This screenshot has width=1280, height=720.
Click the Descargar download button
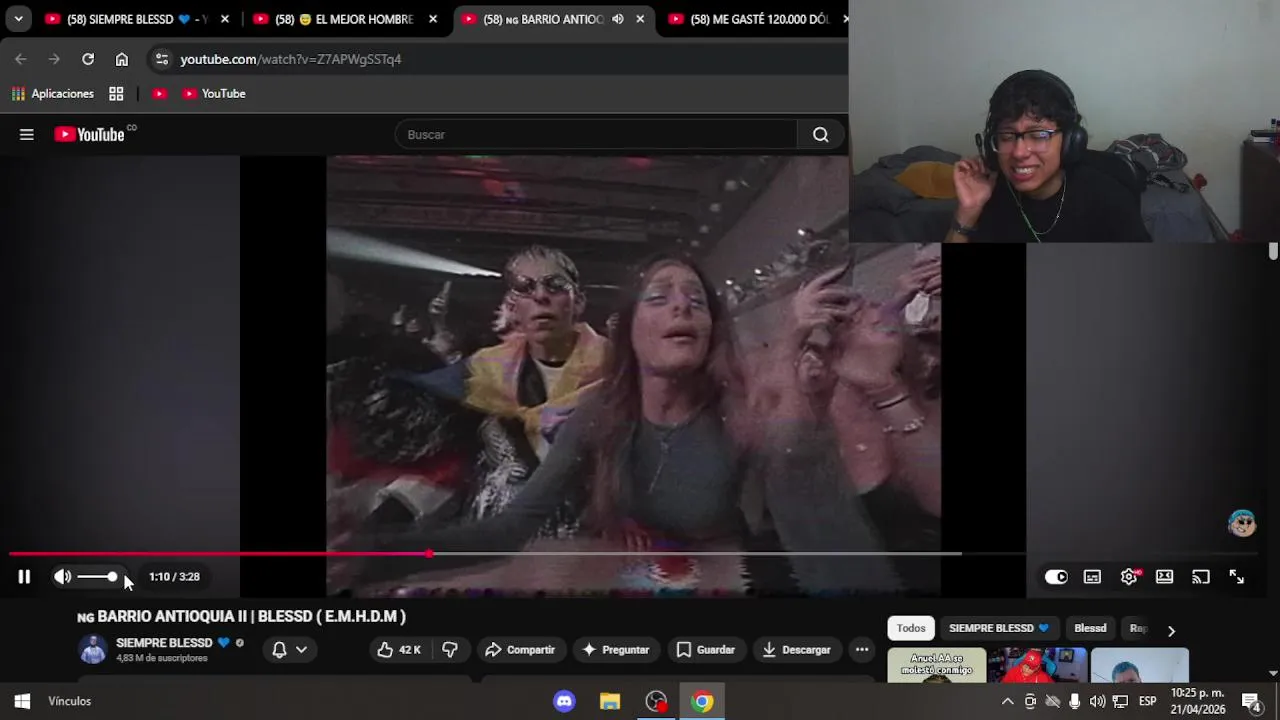click(x=796, y=650)
